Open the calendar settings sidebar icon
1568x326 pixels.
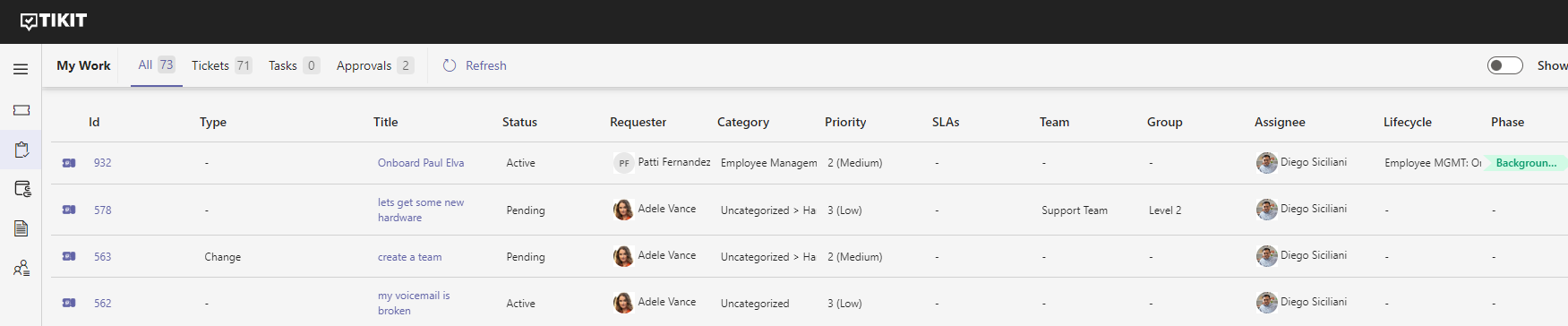tap(22, 189)
